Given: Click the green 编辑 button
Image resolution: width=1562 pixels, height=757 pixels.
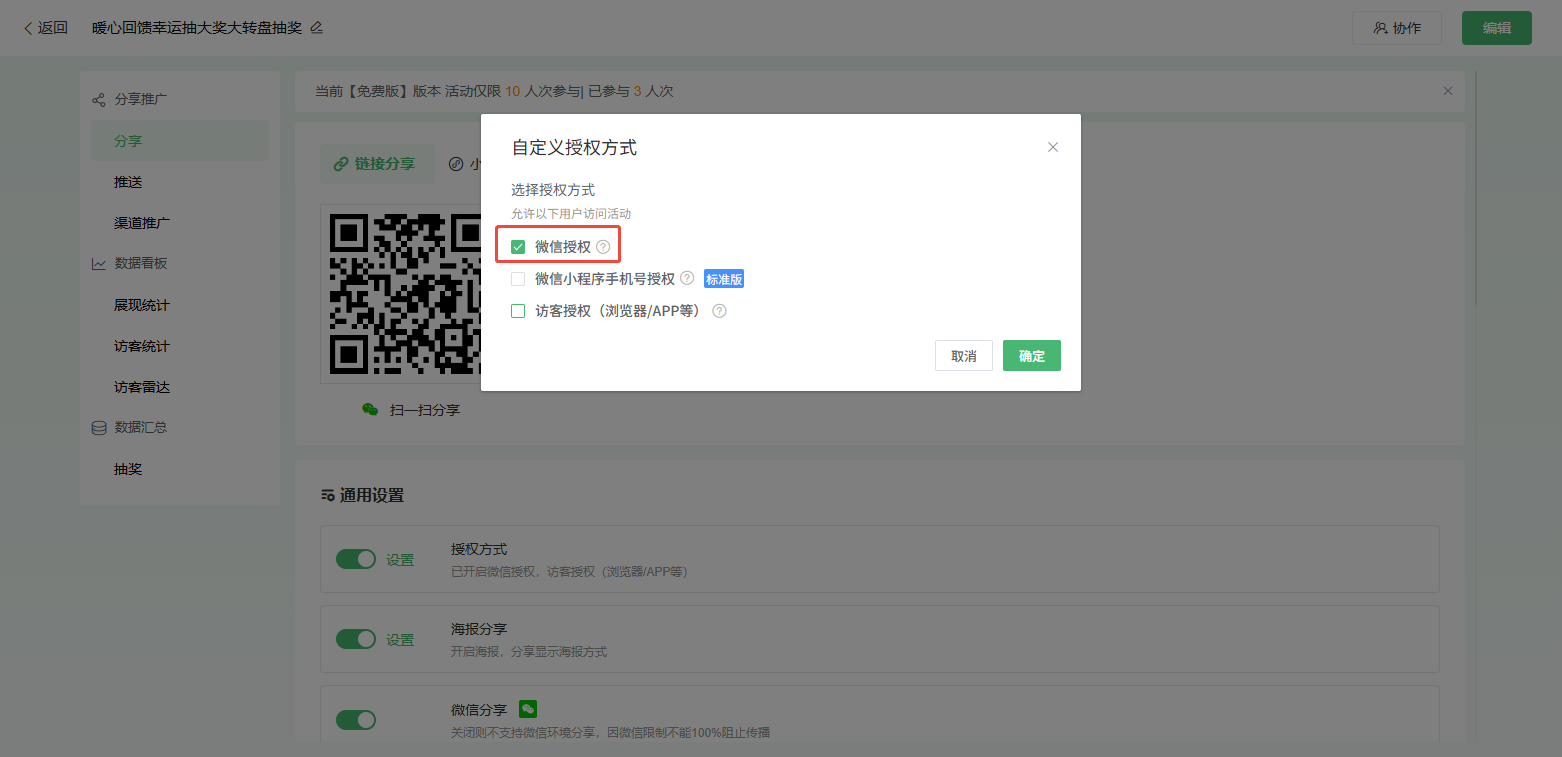Looking at the screenshot, I should [1497, 28].
